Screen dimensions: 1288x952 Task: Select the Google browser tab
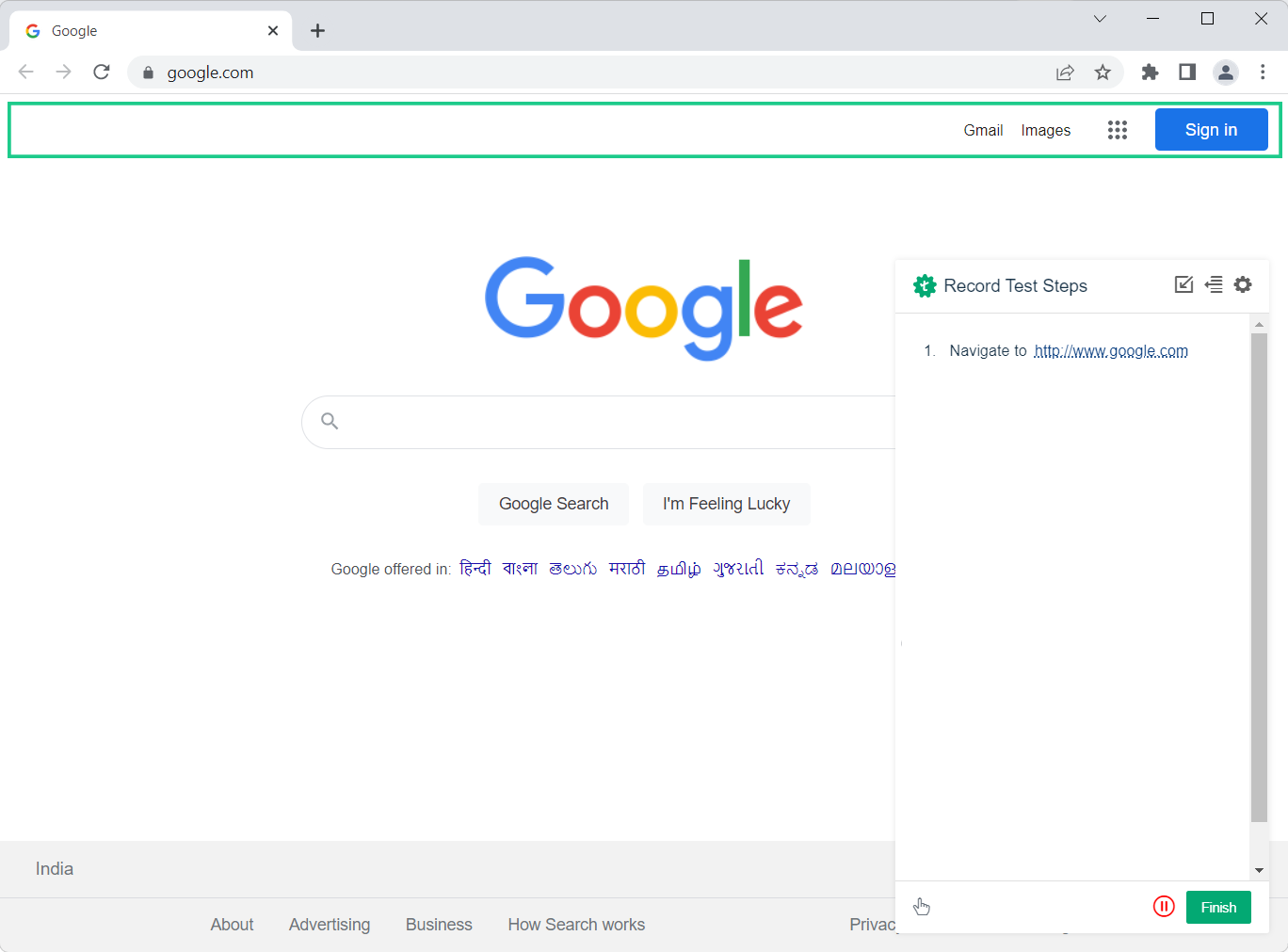click(x=151, y=31)
